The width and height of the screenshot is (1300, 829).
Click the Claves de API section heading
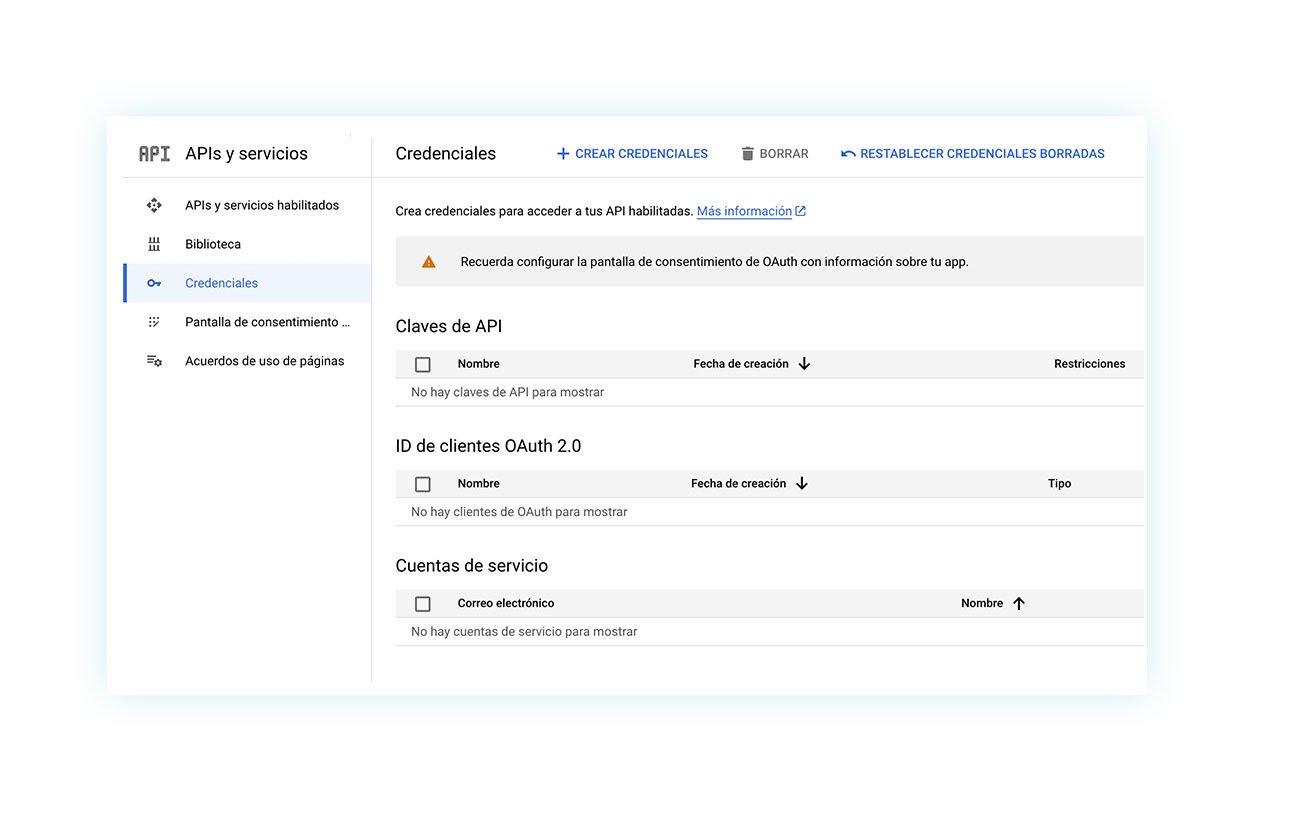449,326
